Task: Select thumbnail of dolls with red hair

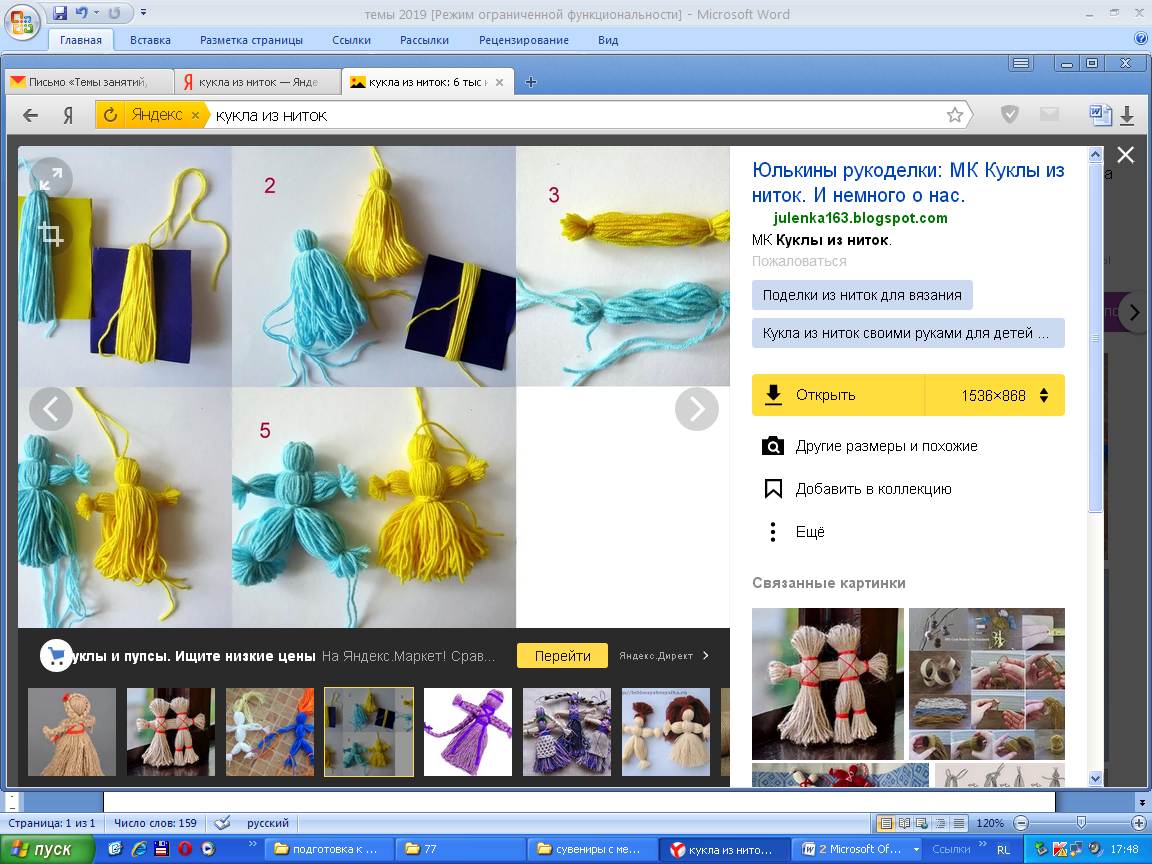Action: point(666,732)
